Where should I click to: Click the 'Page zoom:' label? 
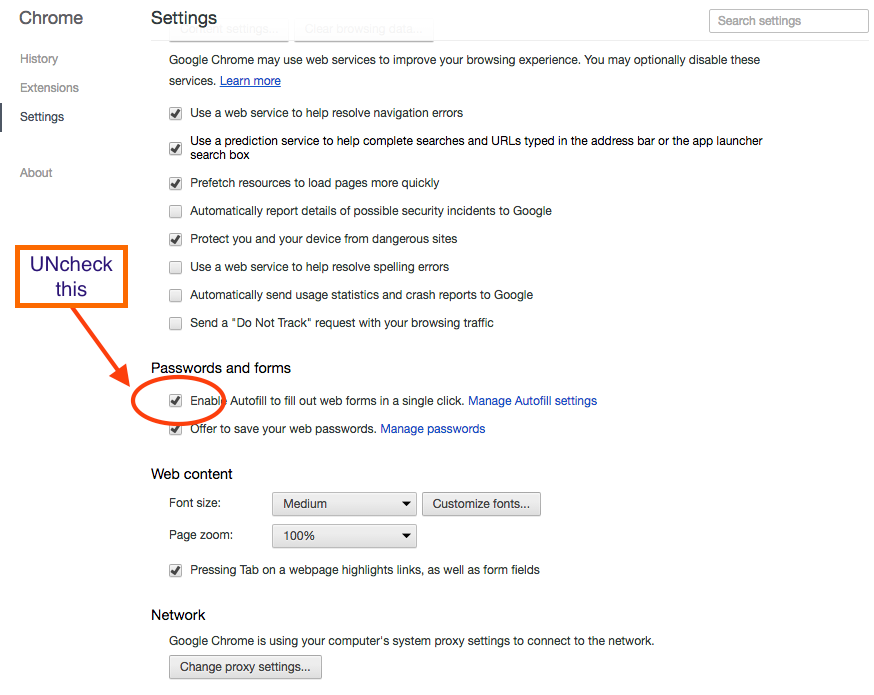(201, 535)
